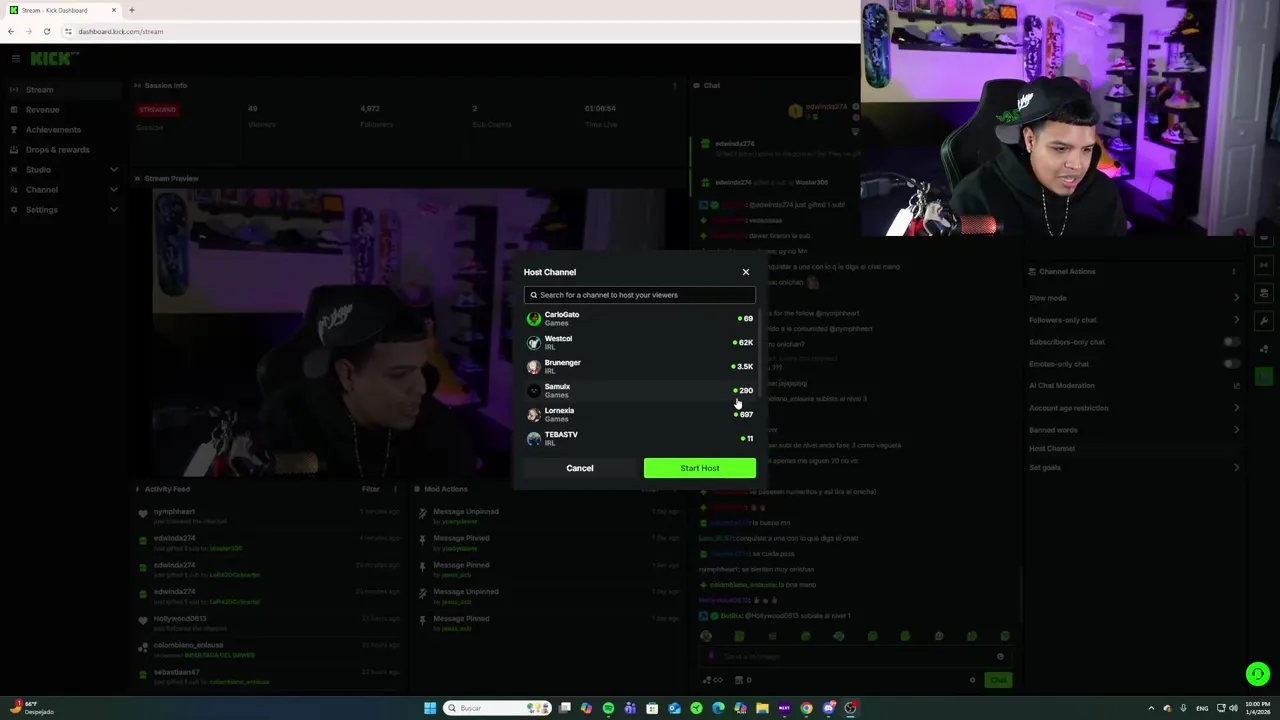The width and height of the screenshot is (1280, 720).
Task: Click the Start Host button
Action: 700,468
